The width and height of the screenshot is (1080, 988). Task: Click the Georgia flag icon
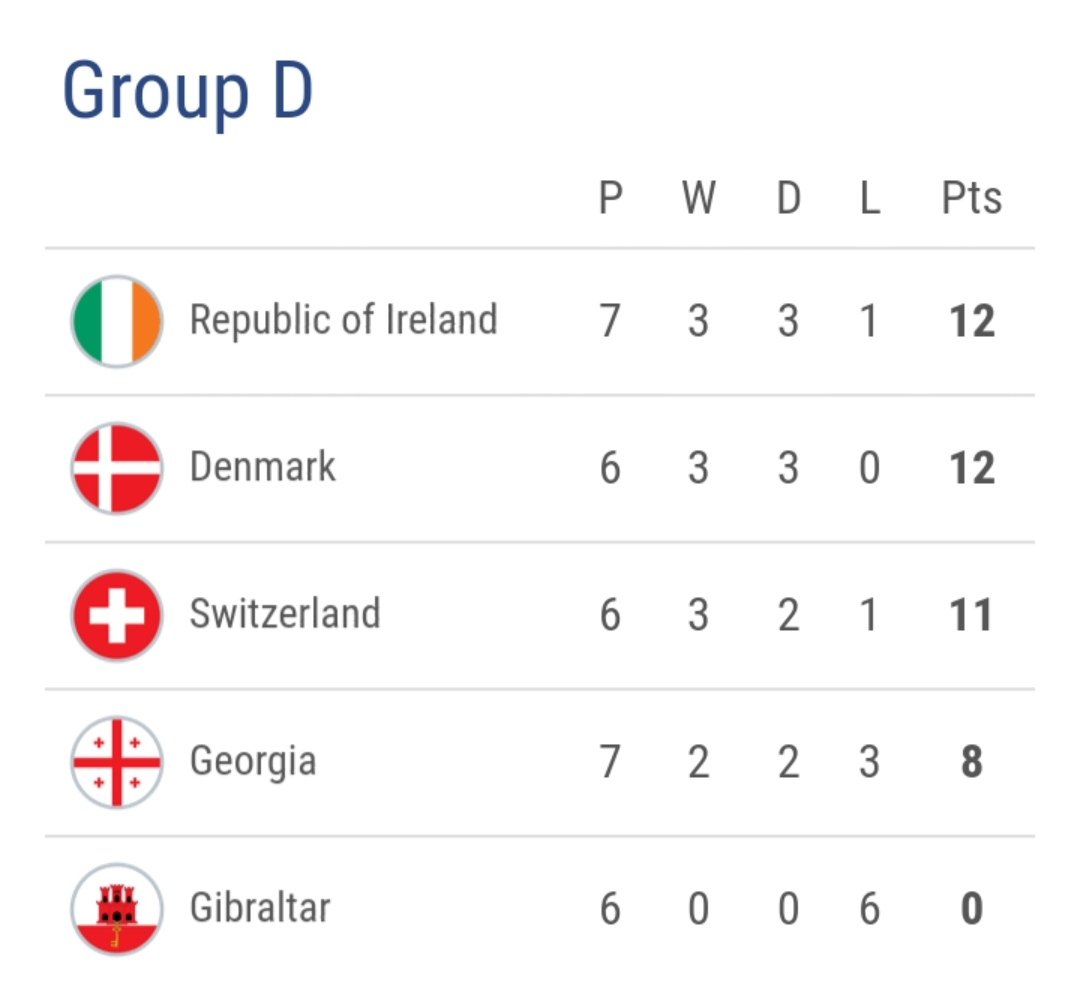(117, 762)
